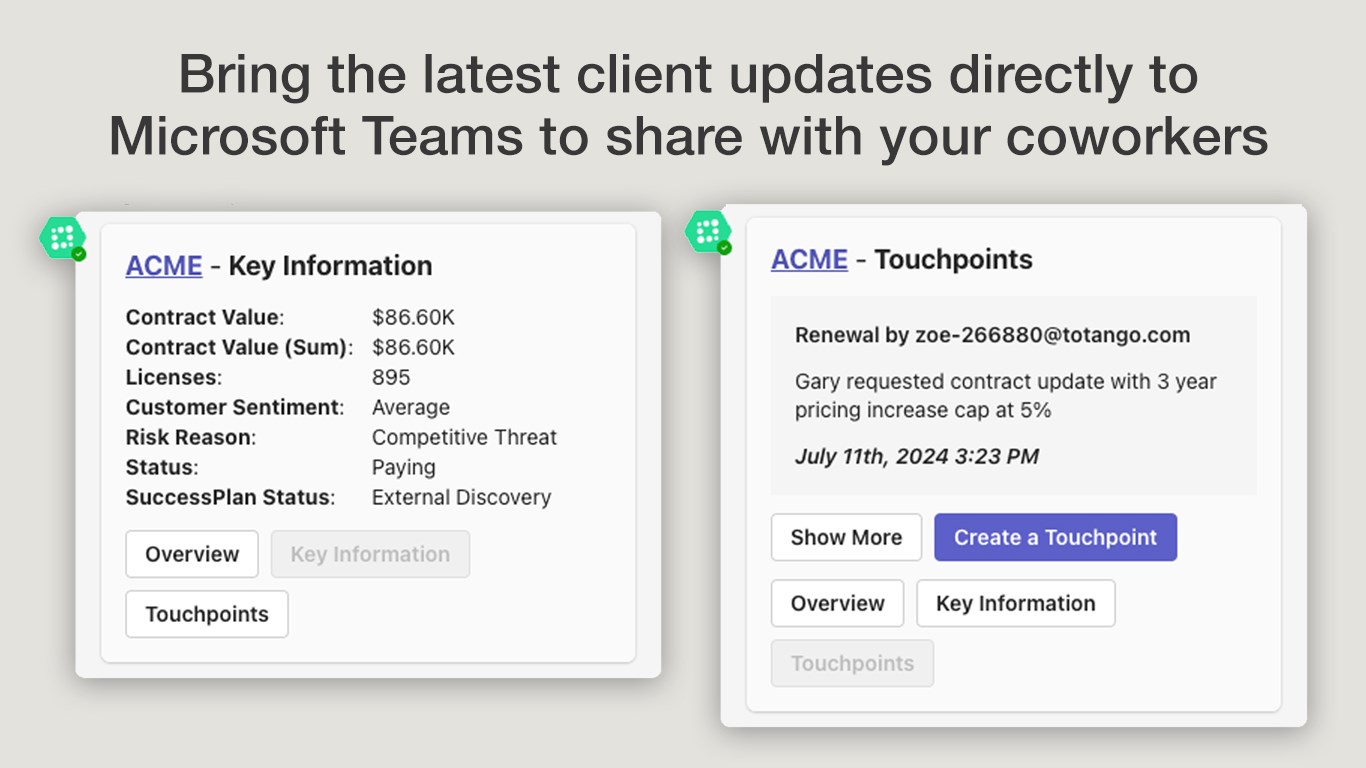Expand the touchpoint list with Show More
1366x768 pixels.
[x=846, y=537]
